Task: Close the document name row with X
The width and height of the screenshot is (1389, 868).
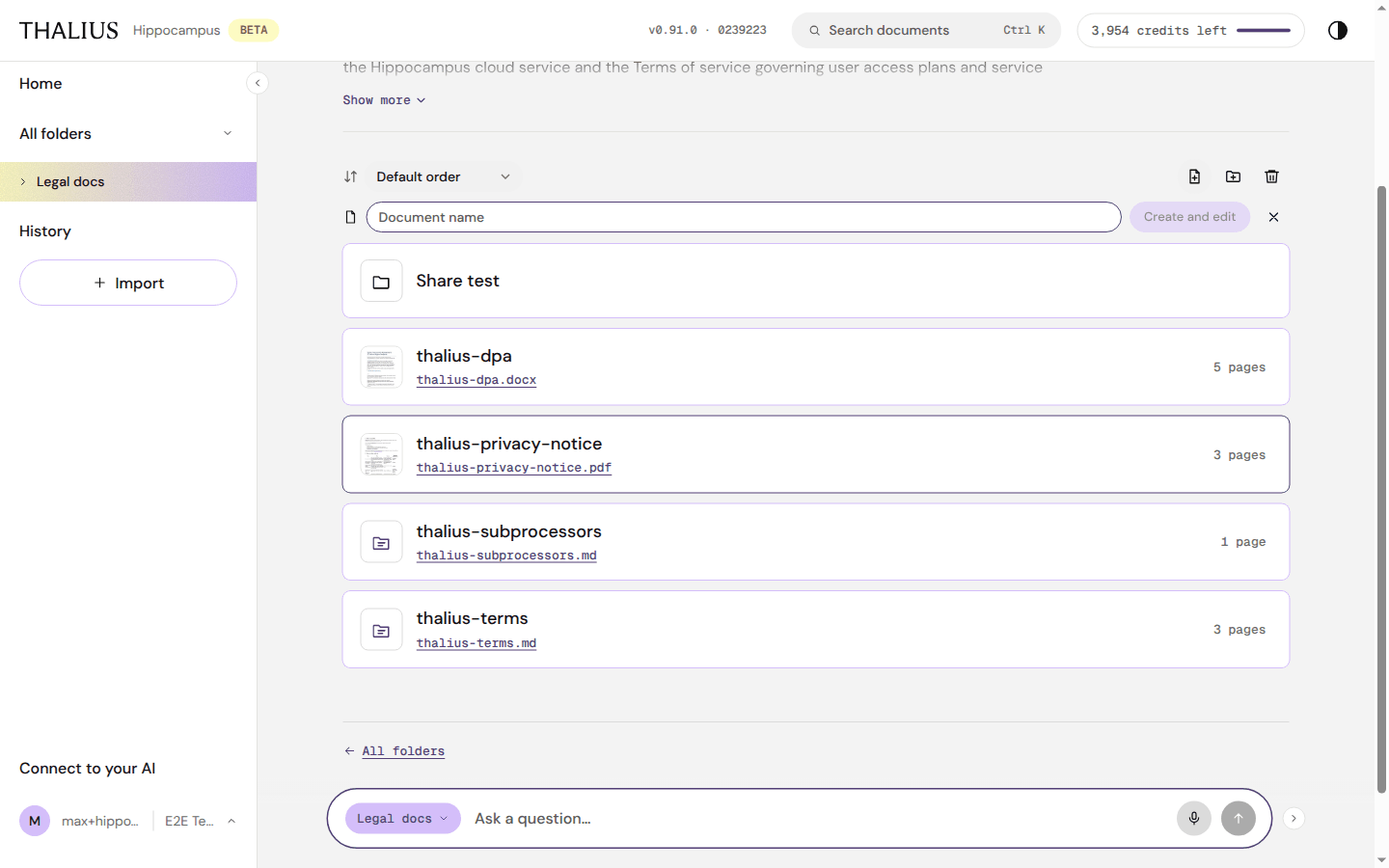Action: coord(1273,217)
